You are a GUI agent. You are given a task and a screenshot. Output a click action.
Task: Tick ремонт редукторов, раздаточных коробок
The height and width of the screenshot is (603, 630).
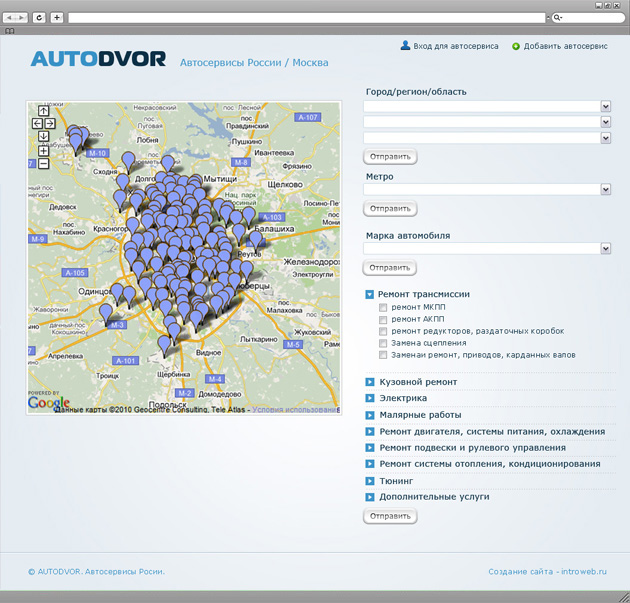(383, 331)
